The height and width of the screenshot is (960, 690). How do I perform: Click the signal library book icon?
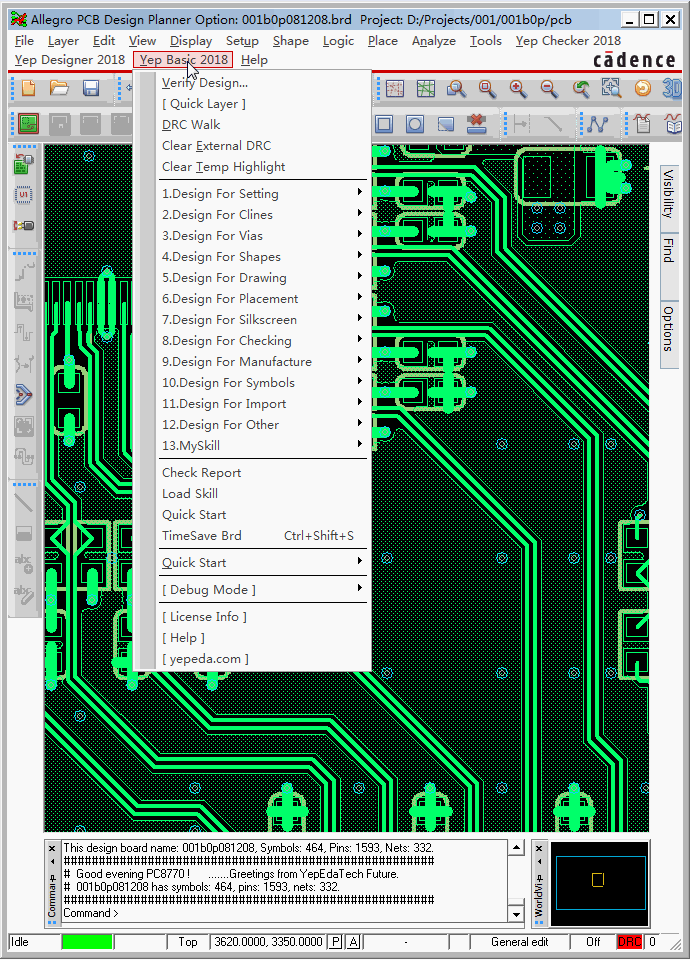coord(673,124)
